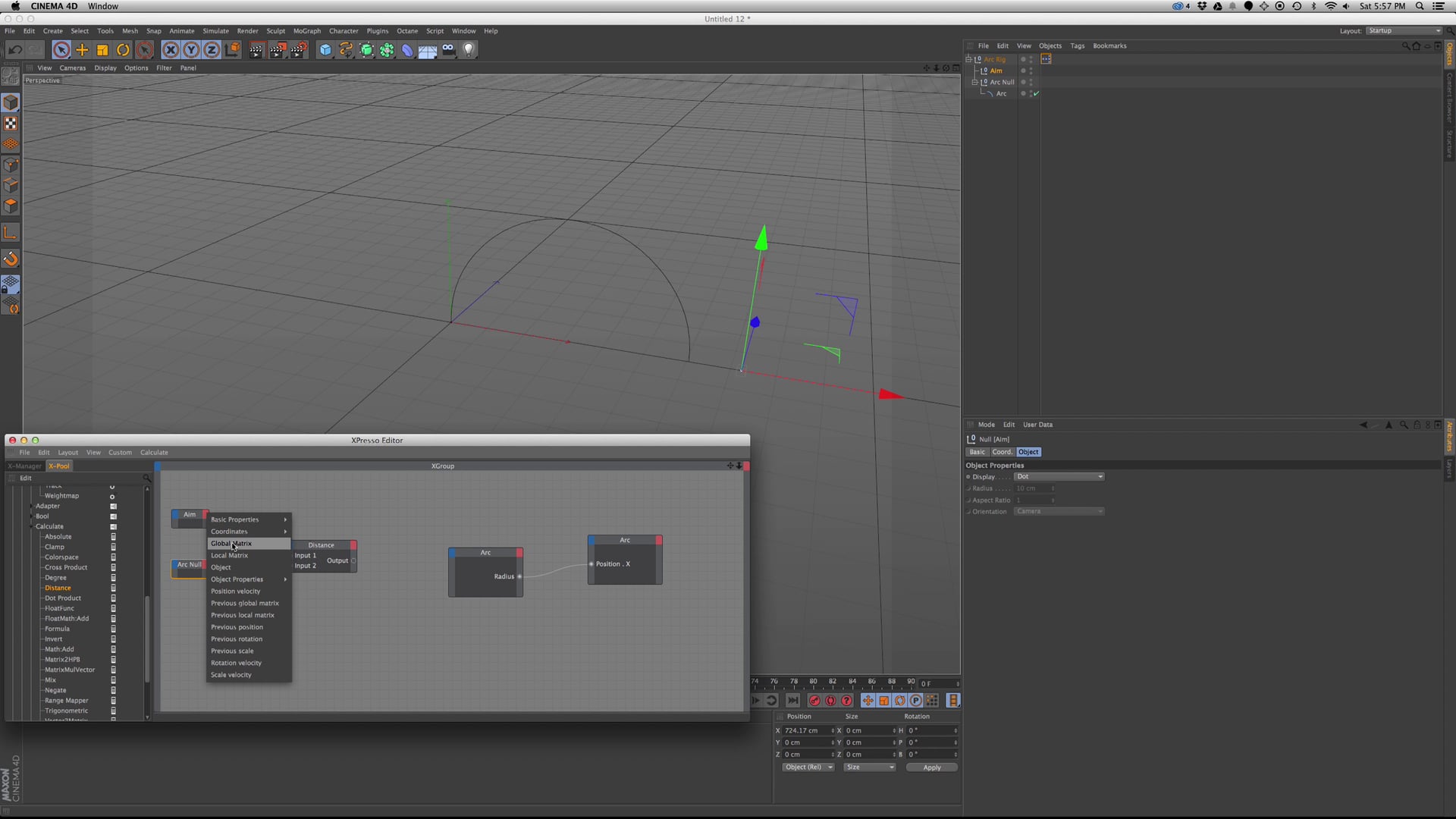Toggle the X axis lock button
1456x819 pixels.
pyautogui.click(x=170, y=49)
